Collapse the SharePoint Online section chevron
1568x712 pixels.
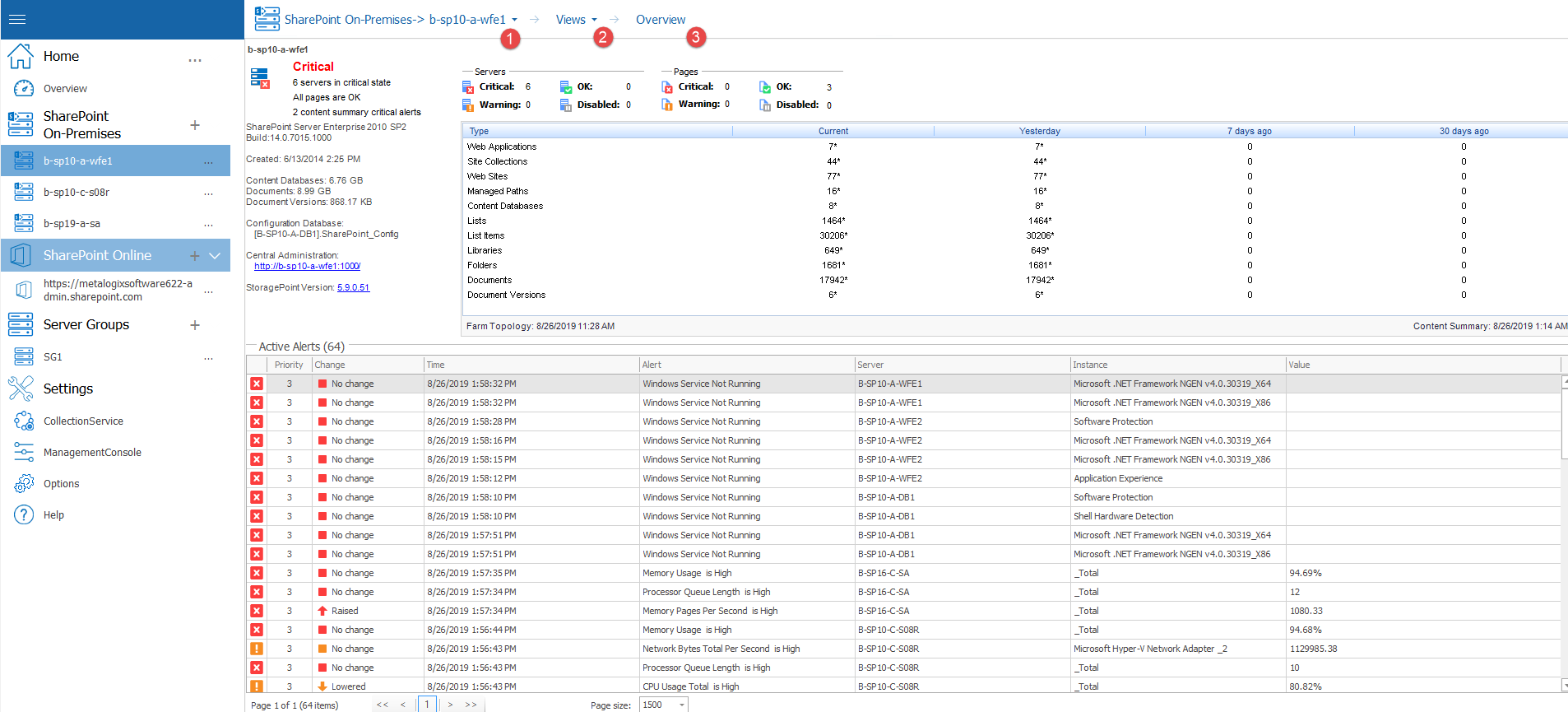(x=215, y=256)
